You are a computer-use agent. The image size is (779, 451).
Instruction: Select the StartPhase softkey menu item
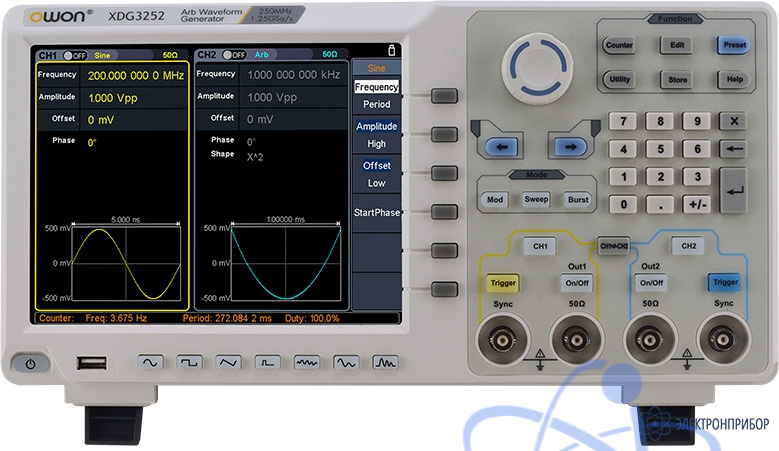coord(376,212)
